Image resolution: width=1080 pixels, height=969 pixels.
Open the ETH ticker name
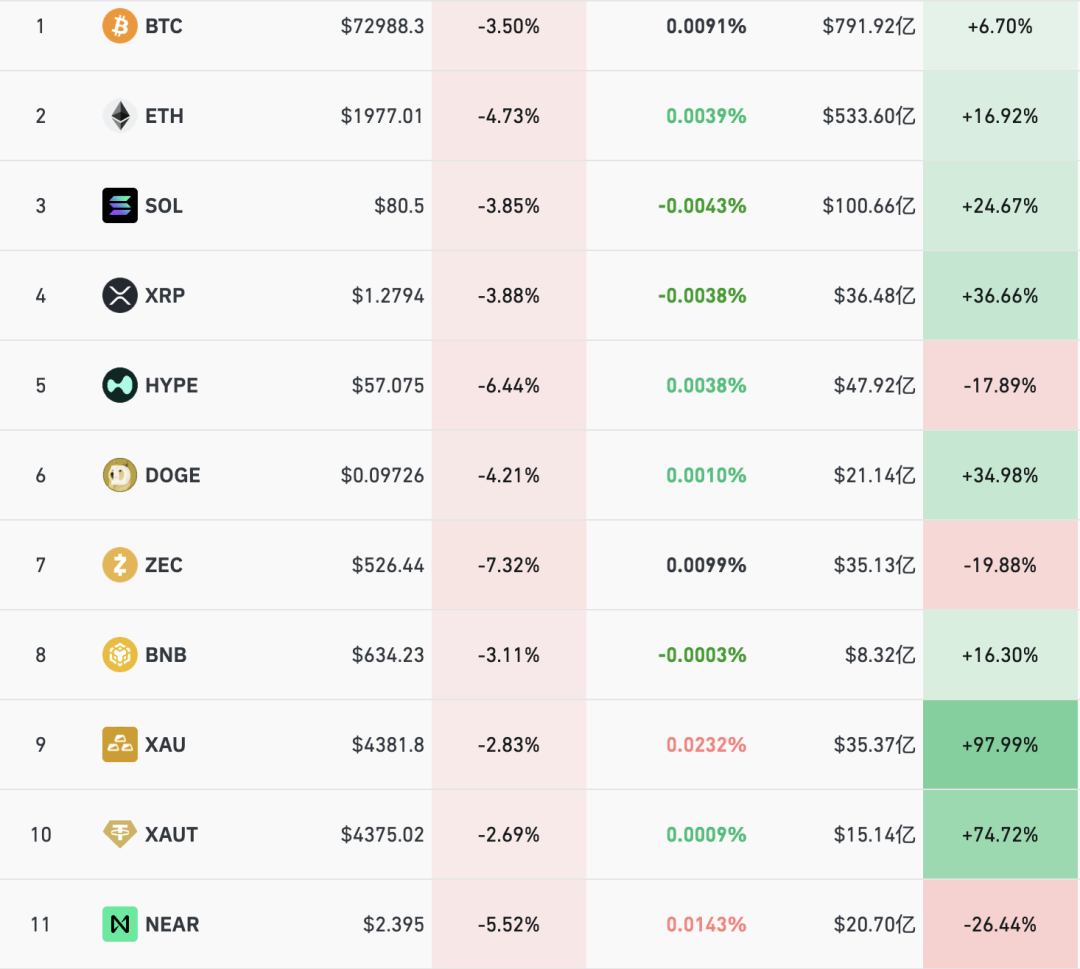coord(165,116)
